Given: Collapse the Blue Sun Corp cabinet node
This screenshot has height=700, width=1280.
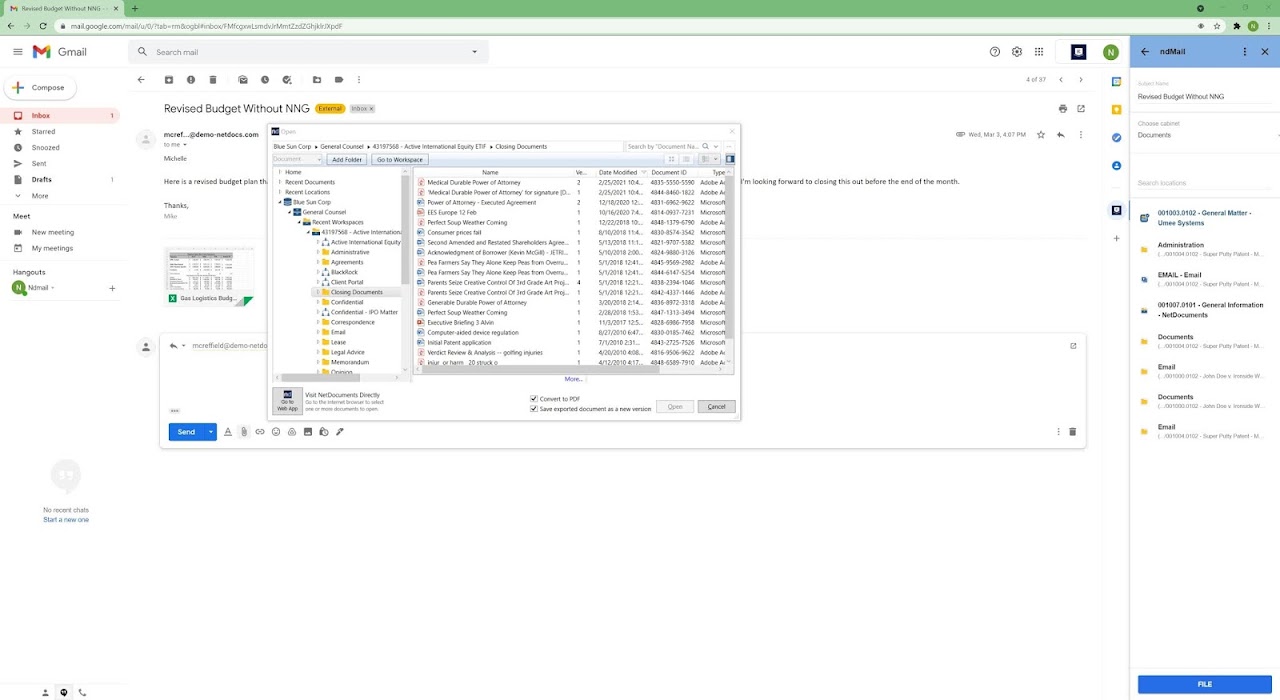Looking at the screenshot, I should click(280, 202).
